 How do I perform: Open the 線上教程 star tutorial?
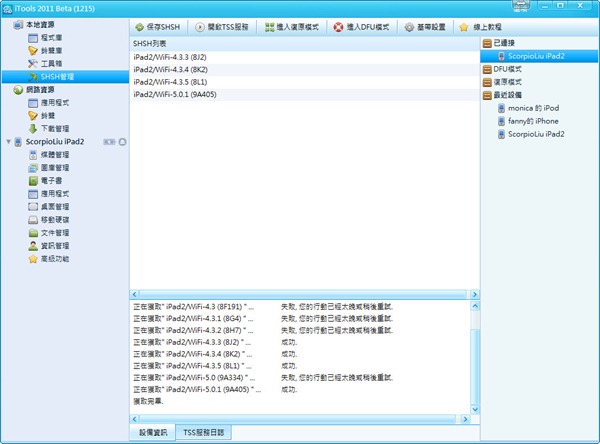tap(480, 27)
